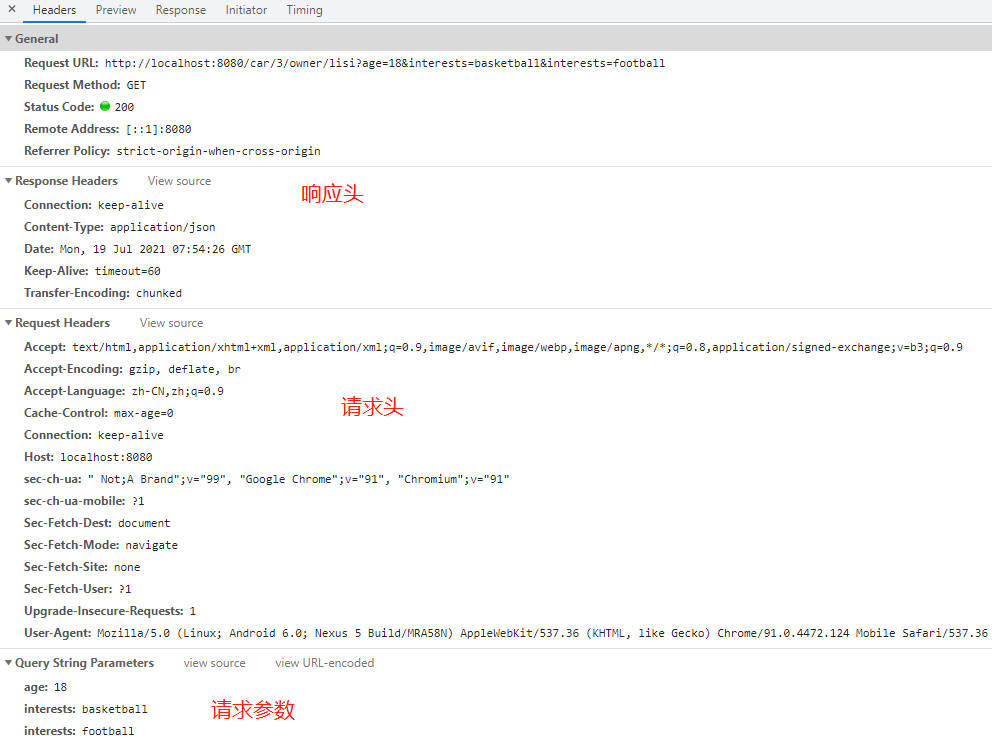
Task: Click the Headers tab
Action: coord(54,10)
